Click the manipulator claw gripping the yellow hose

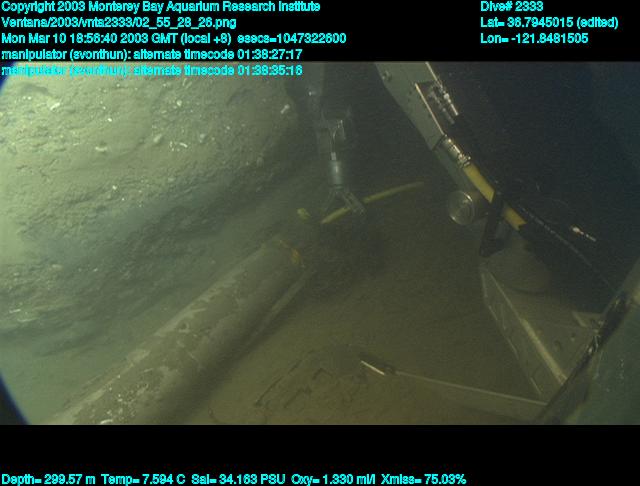[344, 199]
